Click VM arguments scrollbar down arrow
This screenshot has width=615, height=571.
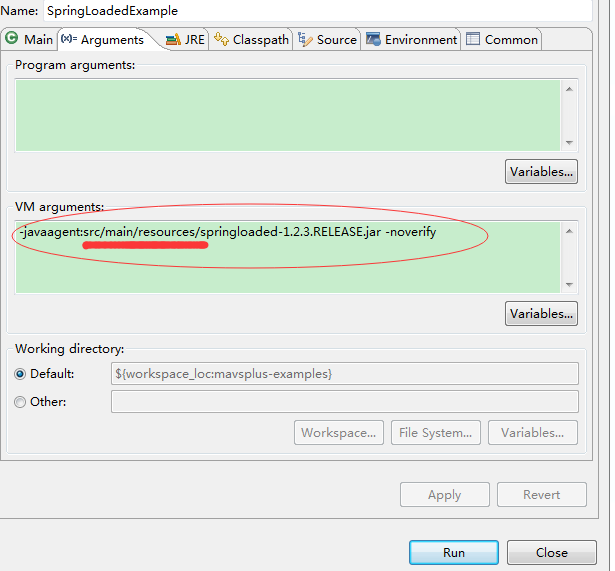(x=570, y=285)
